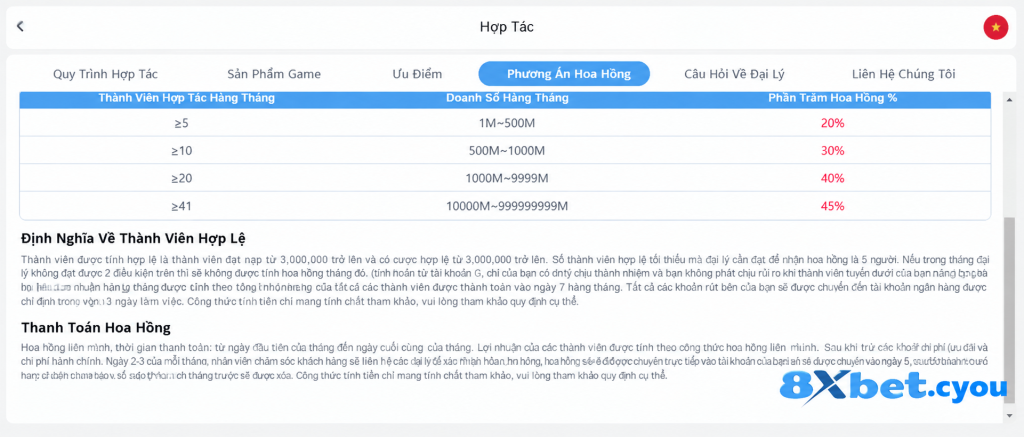Viewport: 1024px width, 437px height.
Task: Click the Thành Viên Hợp Tác Hàng Tháng header
Action: [x=186, y=98]
